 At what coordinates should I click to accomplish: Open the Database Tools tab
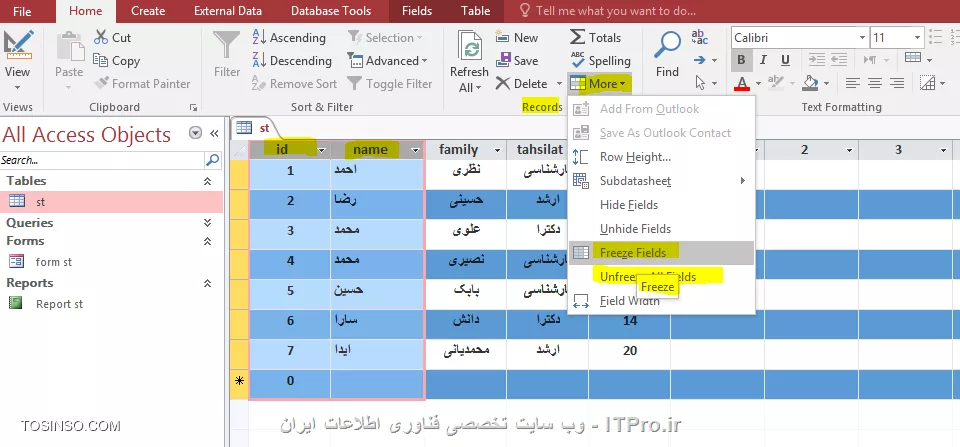(x=331, y=11)
